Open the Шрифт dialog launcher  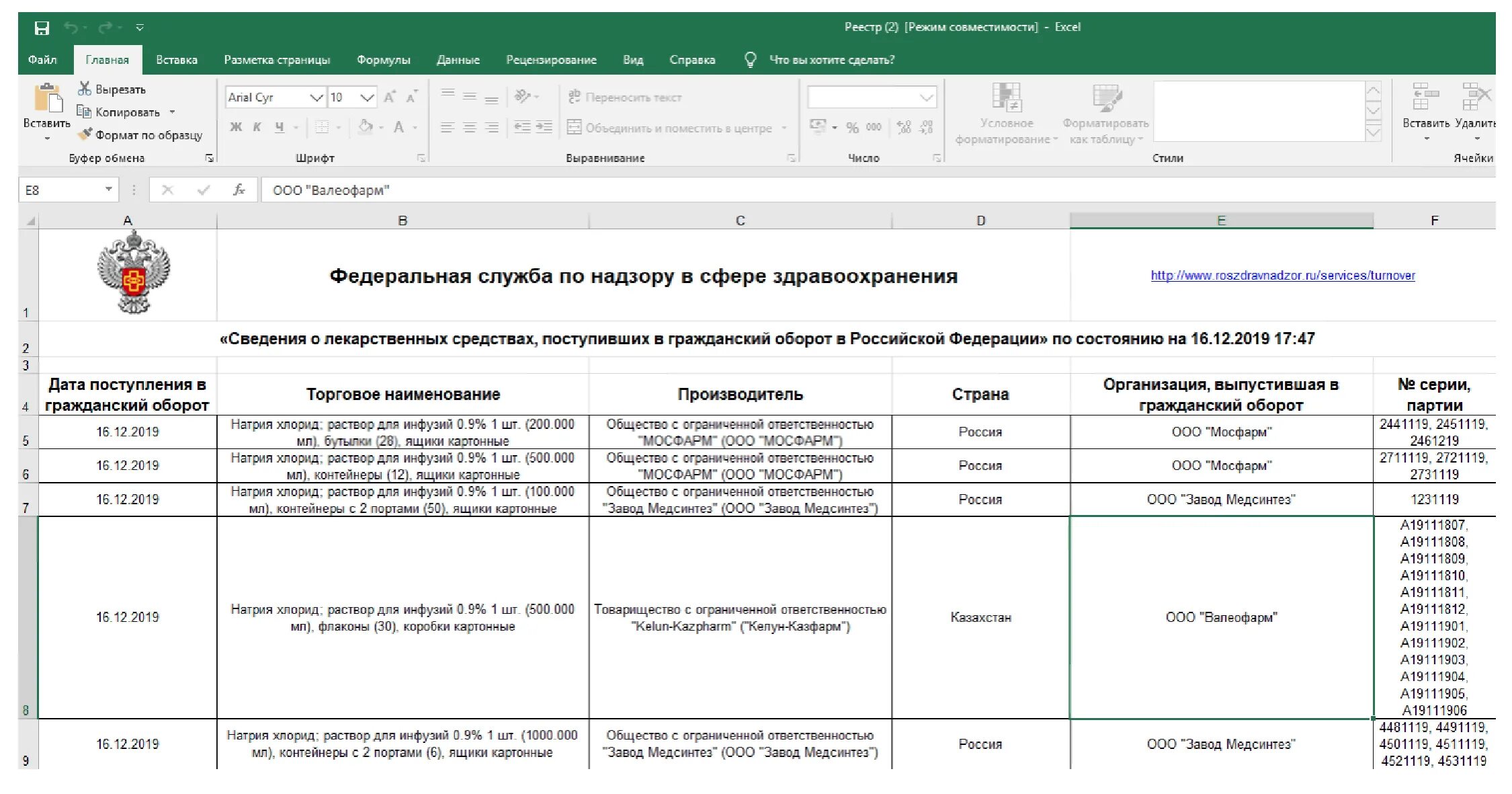pos(421,158)
